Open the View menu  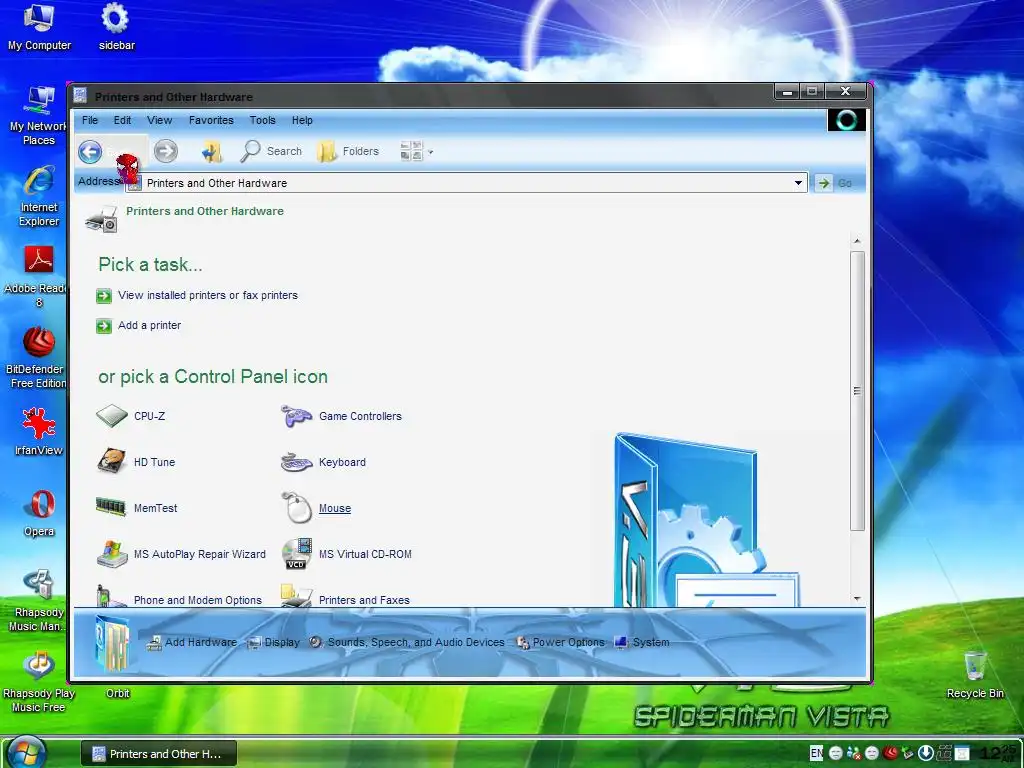159,120
